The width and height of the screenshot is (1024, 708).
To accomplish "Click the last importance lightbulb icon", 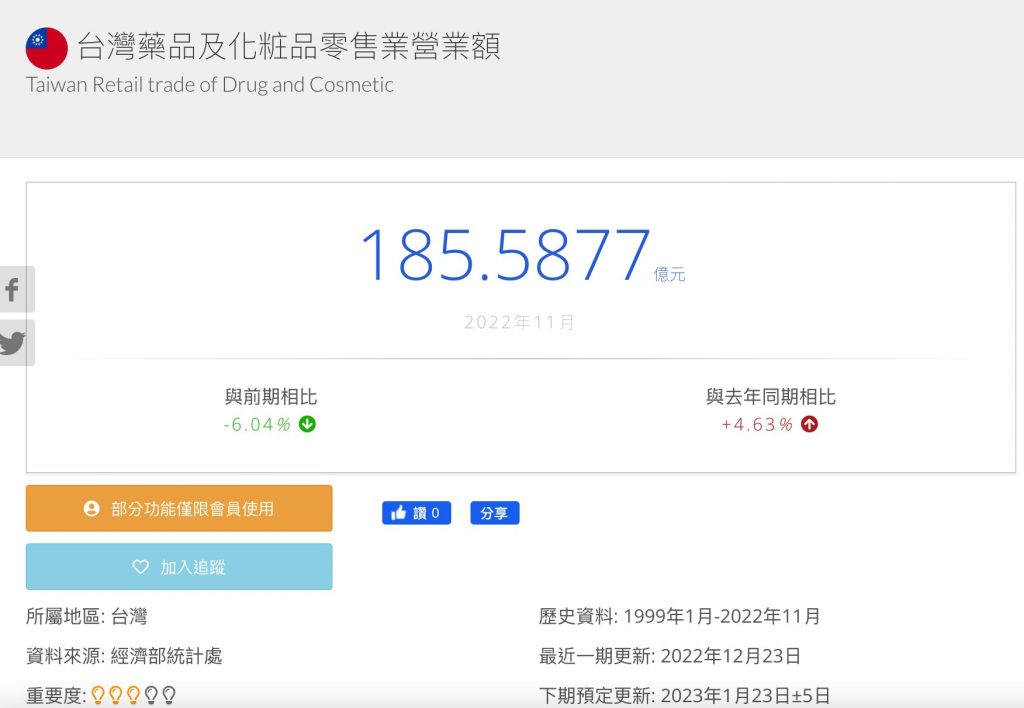I will (168, 695).
